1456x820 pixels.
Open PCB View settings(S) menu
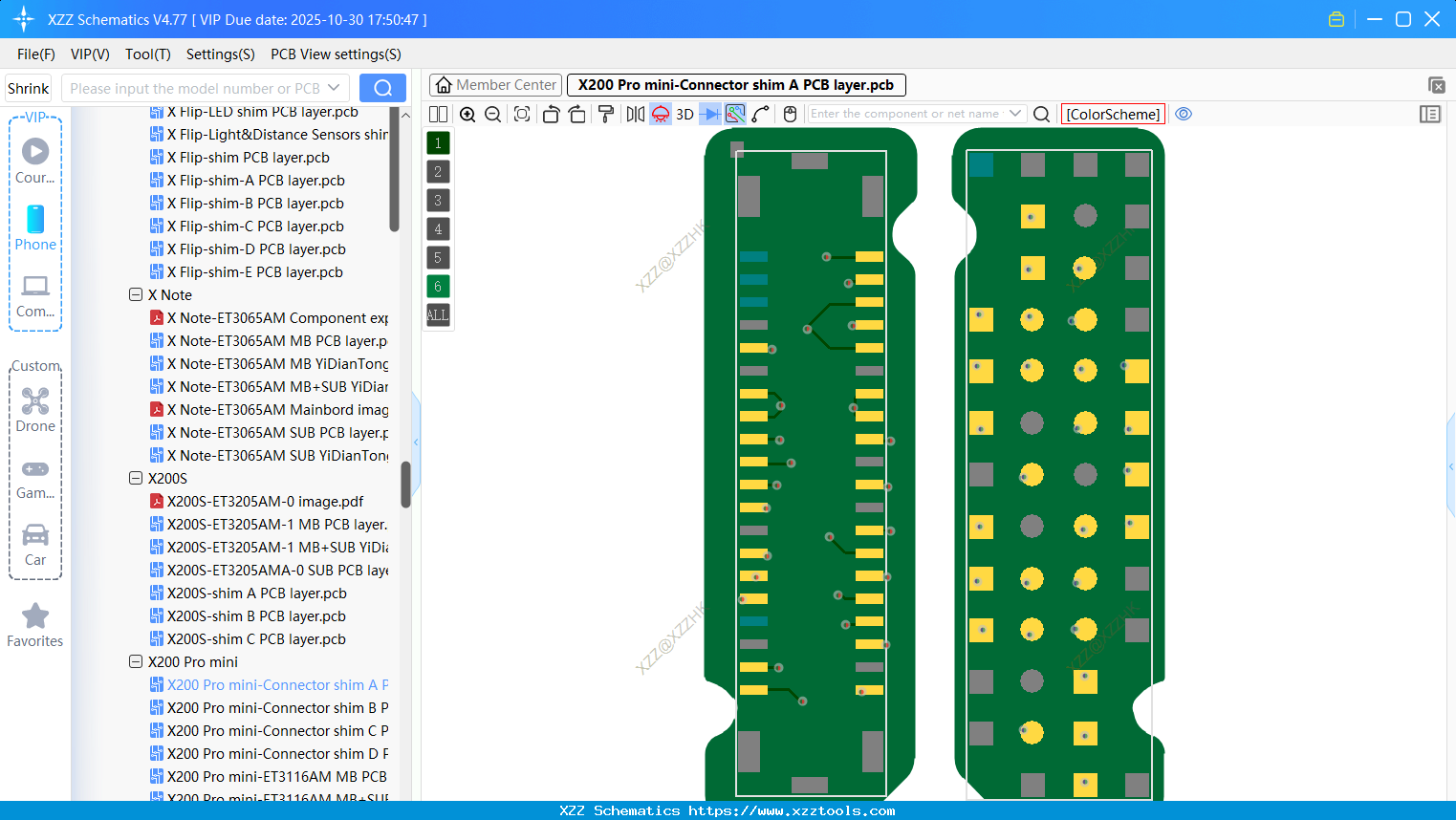335,54
